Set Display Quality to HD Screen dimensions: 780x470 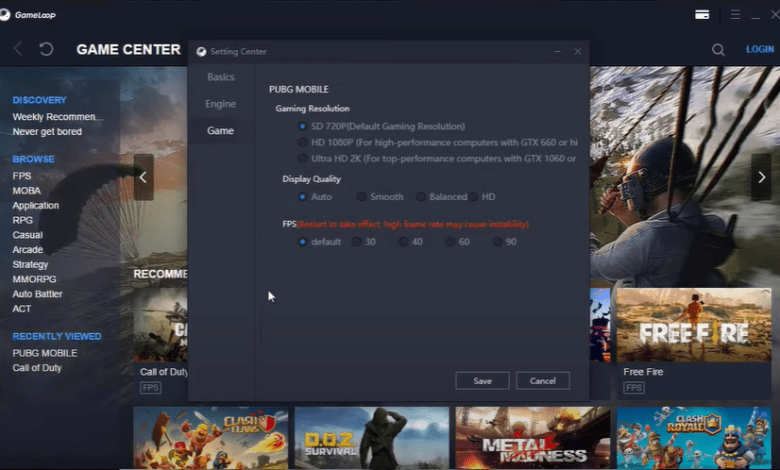pos(473,197)
